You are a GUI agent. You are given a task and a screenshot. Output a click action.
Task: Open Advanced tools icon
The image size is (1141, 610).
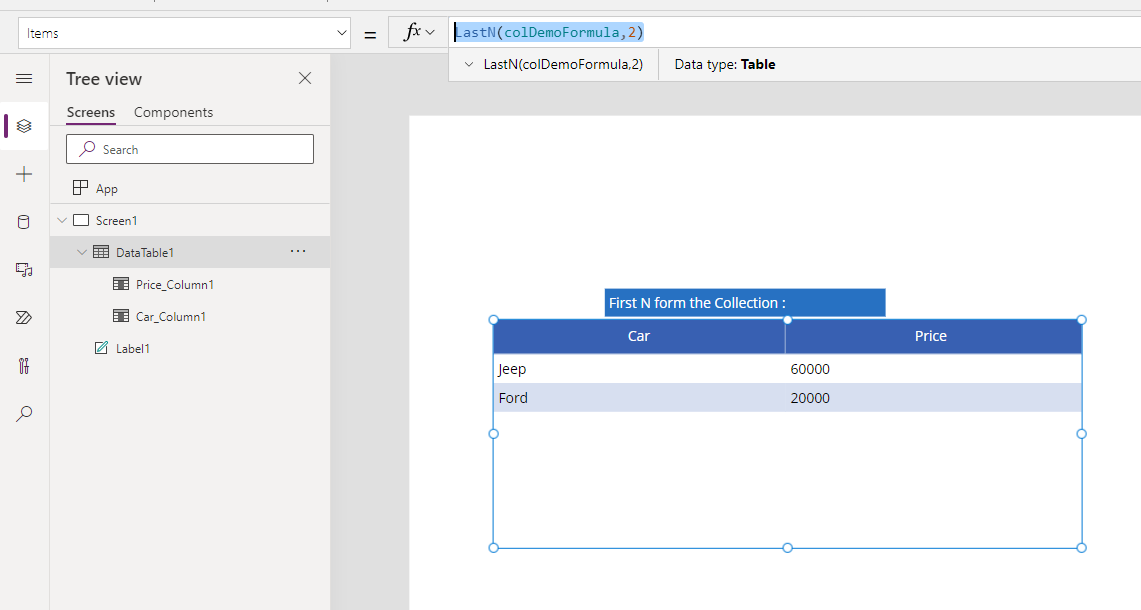tap(24, 365)
